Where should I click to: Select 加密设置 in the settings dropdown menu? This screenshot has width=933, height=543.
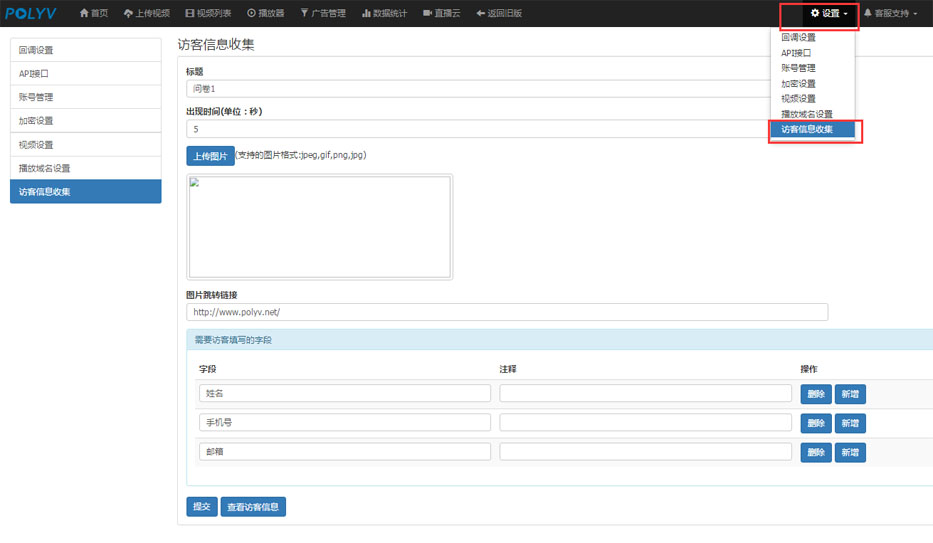pyautogui.click(x=798, y=83)
